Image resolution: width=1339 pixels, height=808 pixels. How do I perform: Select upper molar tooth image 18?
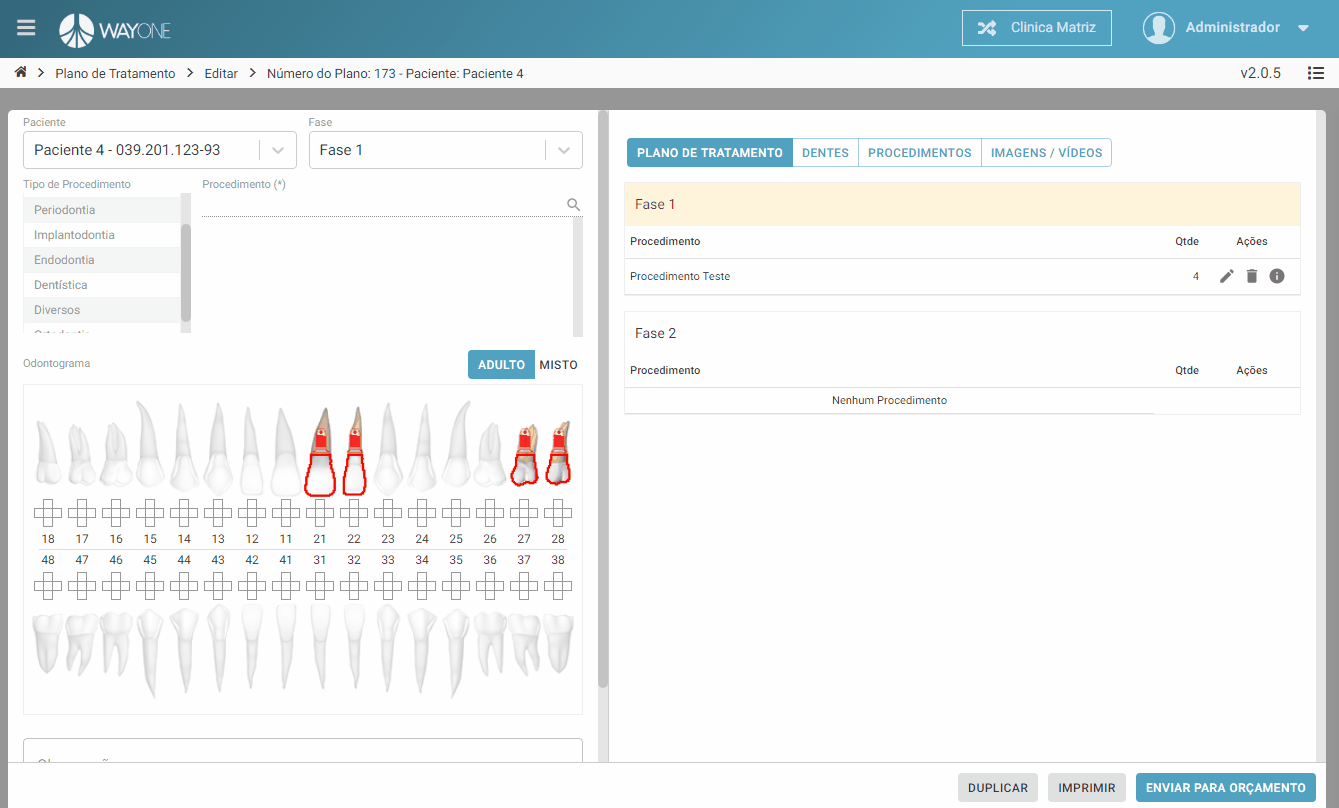tap(48, 455)
